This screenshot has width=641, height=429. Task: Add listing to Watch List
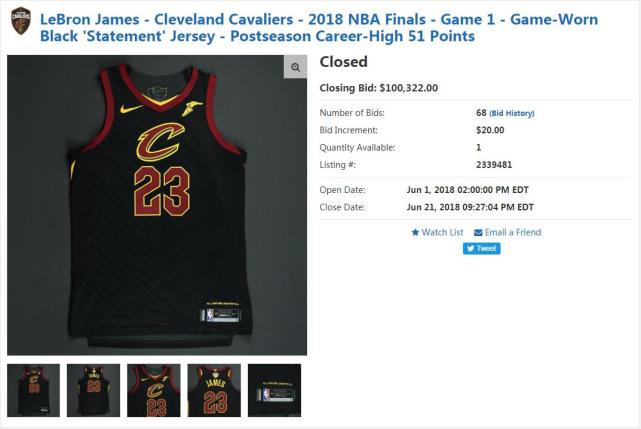(x=437, y=232)
